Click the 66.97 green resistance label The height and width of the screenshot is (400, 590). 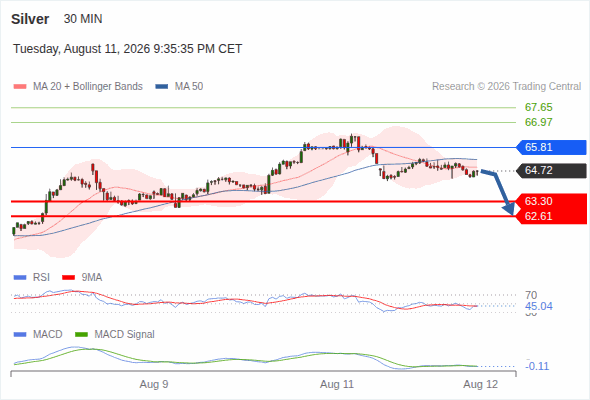point(538,122)
